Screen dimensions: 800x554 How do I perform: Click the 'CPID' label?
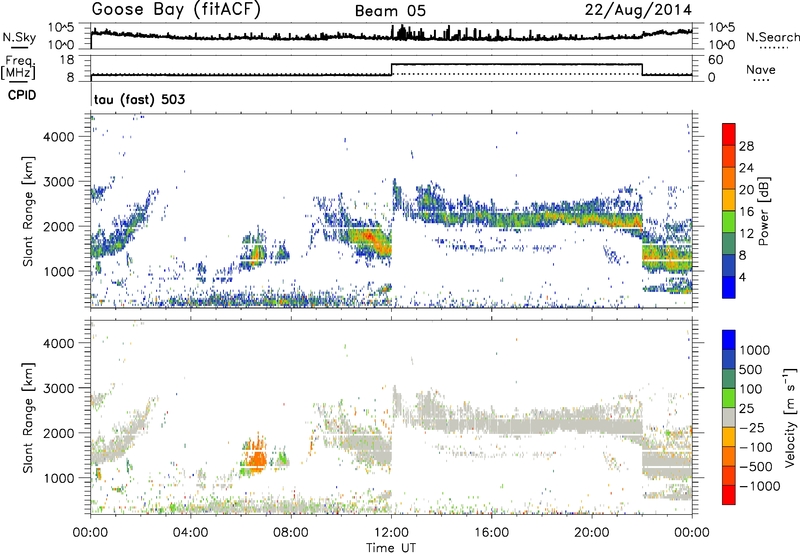(x=22, y=95)
